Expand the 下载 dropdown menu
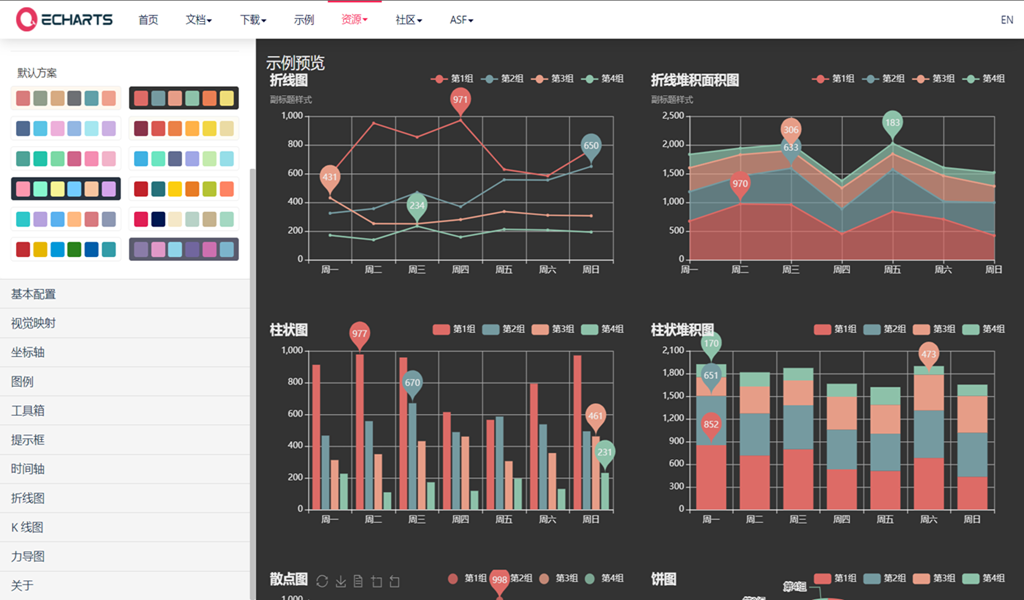Screen dimensions: 1024x600 click(x=253, y=20)
